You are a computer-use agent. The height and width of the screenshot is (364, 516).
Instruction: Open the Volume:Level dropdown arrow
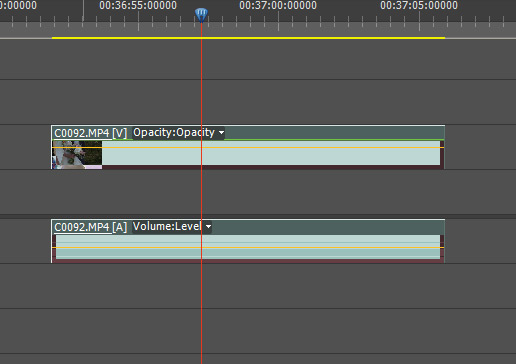(208, 227)
